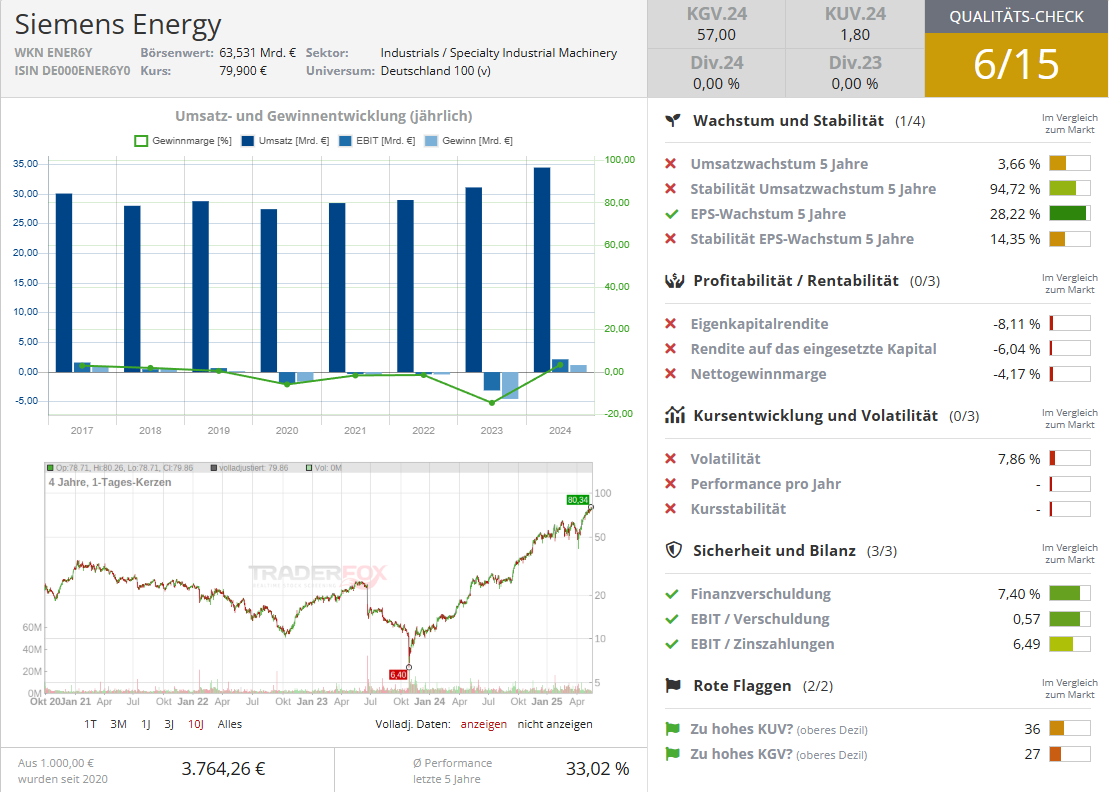Screen dimensions: 1109x792
Task: Click red X next to Nettogewinnmarge
Action: click(670, 373)
